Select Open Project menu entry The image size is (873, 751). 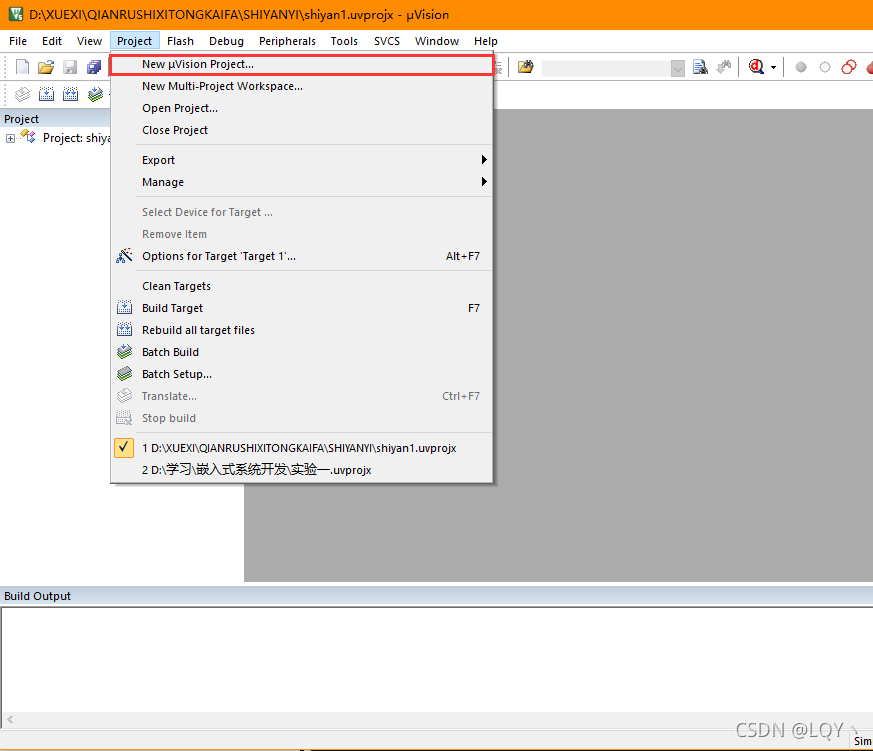coord(302,109)
